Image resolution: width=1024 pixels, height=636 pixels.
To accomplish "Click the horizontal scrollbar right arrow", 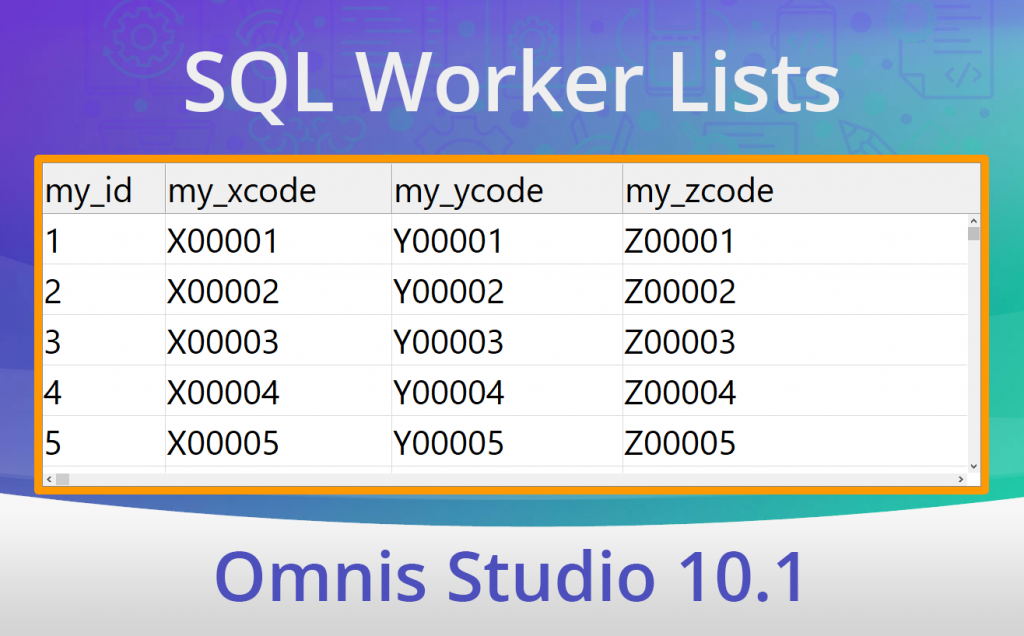I will 961,479.
